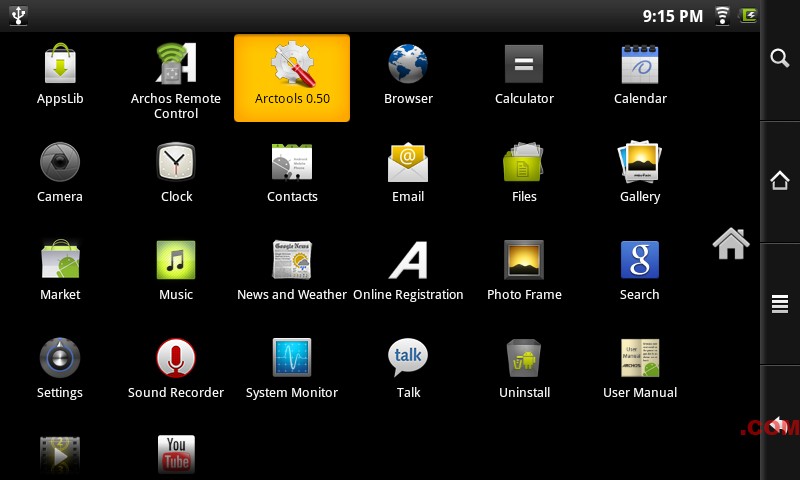
Task: Launch the YouTube app
Action: pos(176,455)
